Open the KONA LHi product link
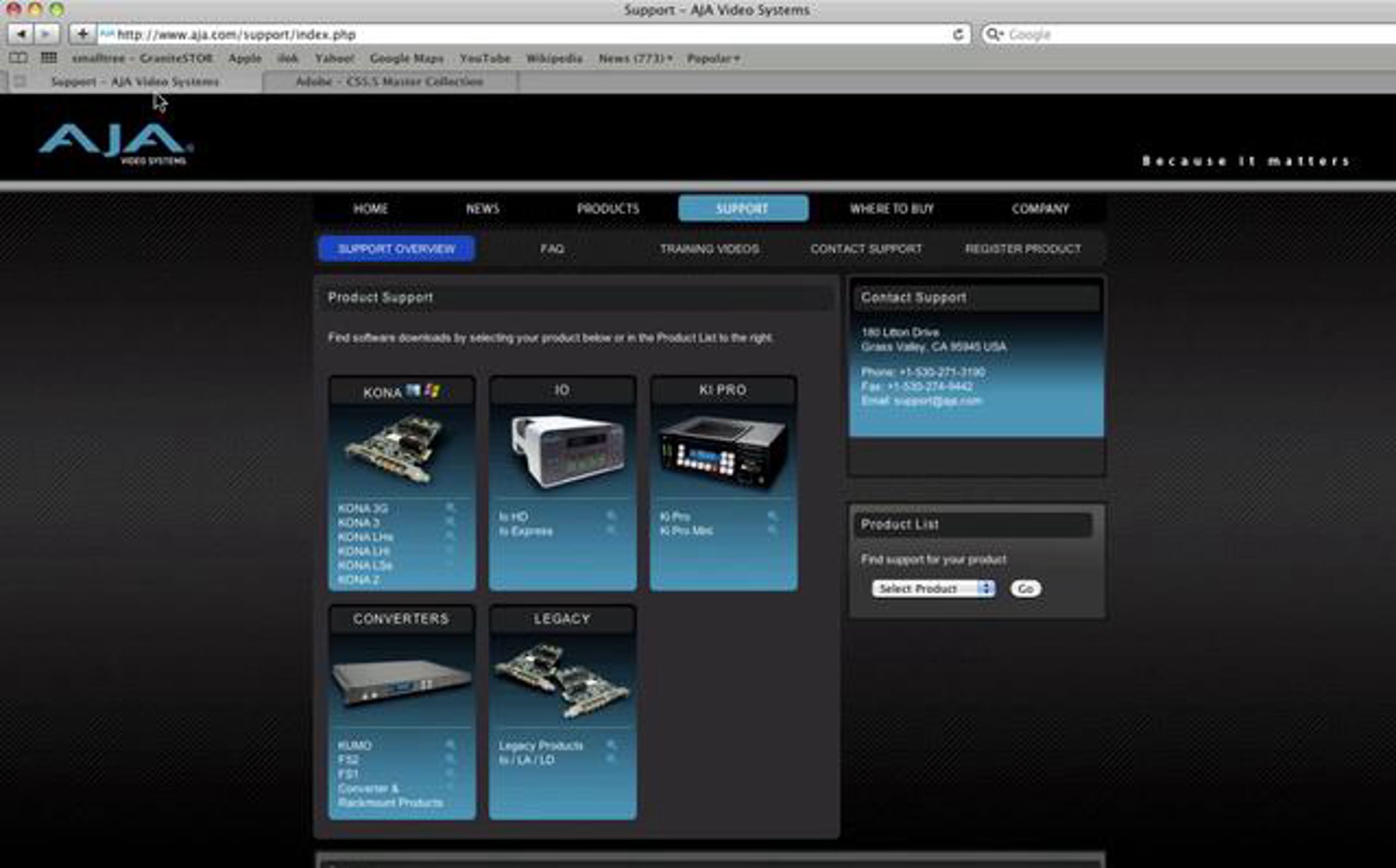This screenshot has height=868, width=1396. click(364, 551)
